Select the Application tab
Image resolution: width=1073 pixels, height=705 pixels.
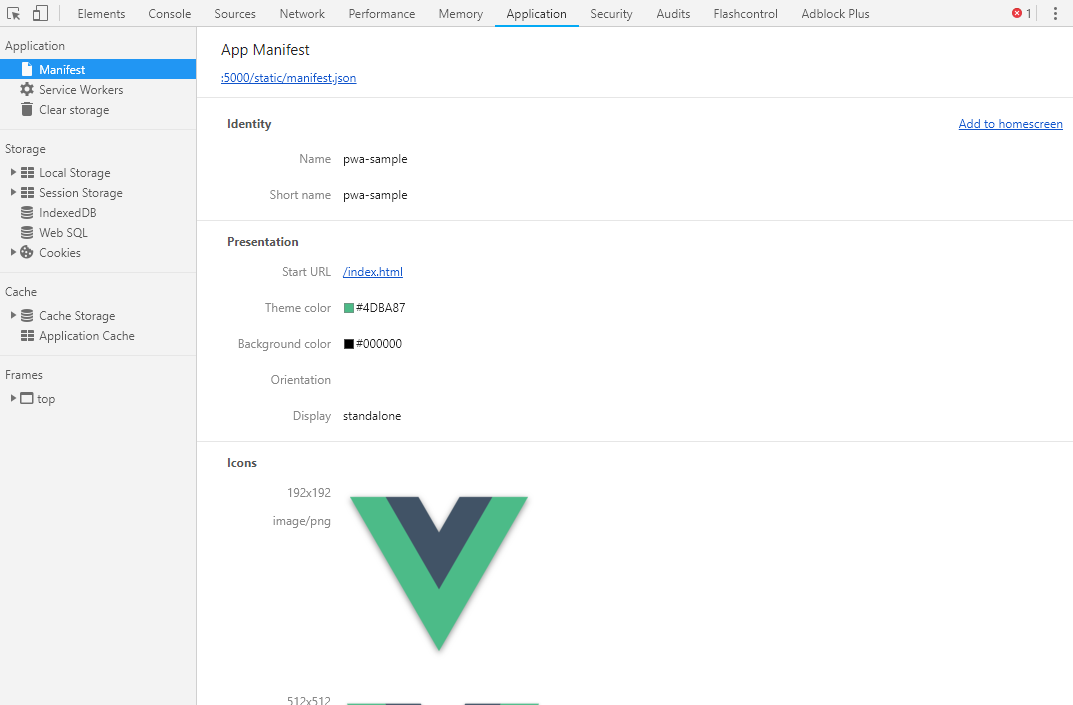[x=536, y=14]
